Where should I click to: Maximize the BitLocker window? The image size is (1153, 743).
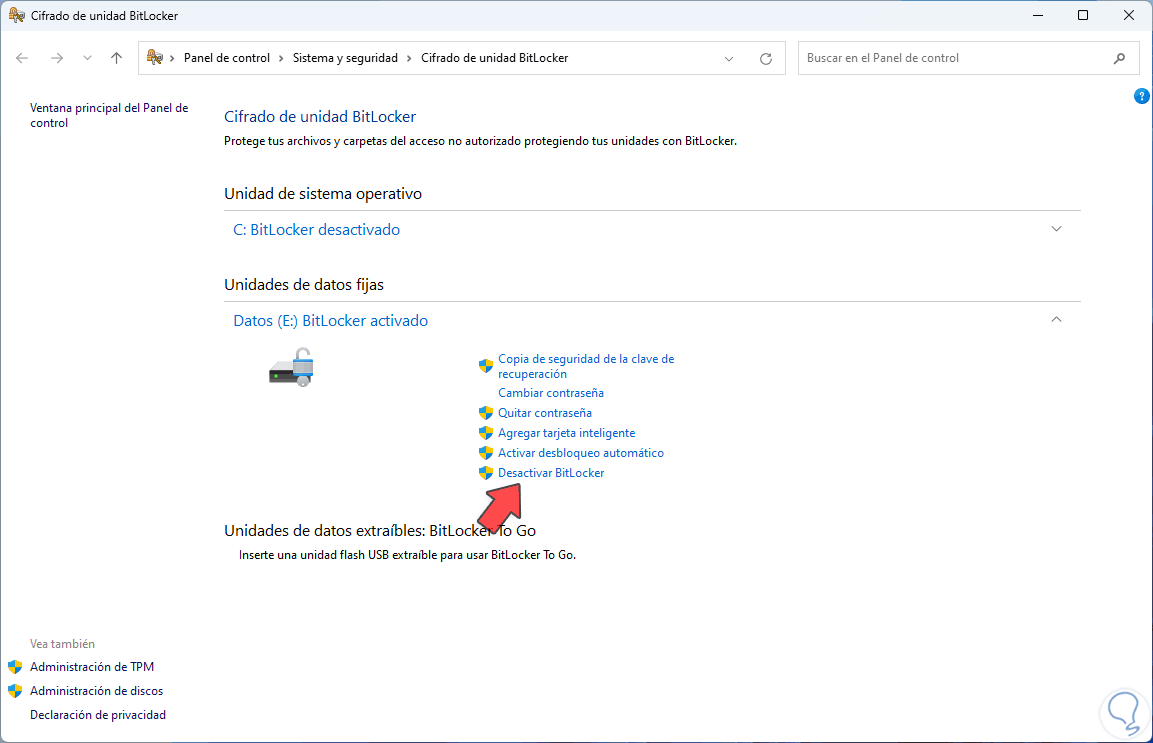pyautogui.click(x=1082, y=15)
